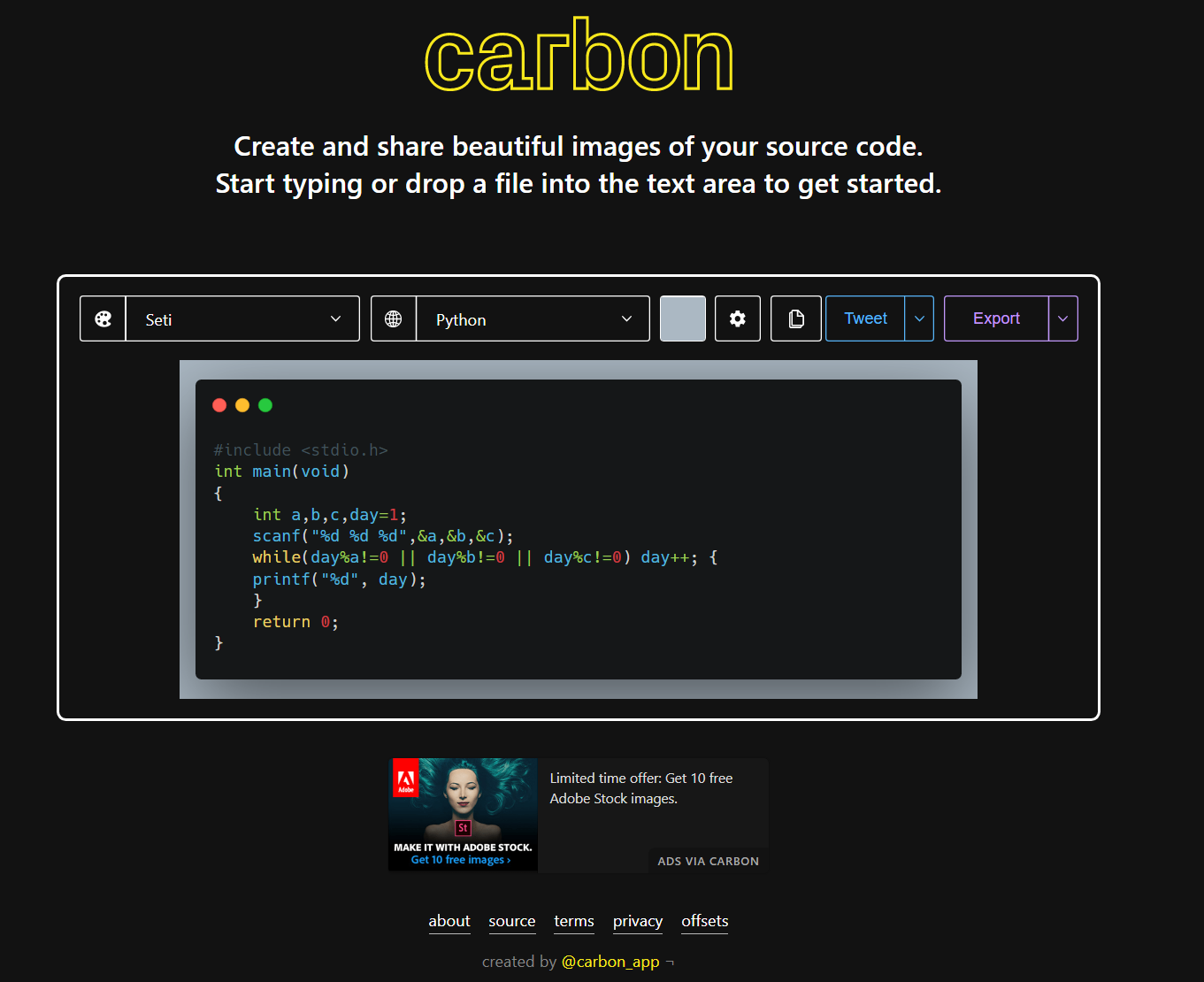Click the copy to clipboard icon
The width and height of the screenshot is (1204, 982).
[x=796, y=318]
